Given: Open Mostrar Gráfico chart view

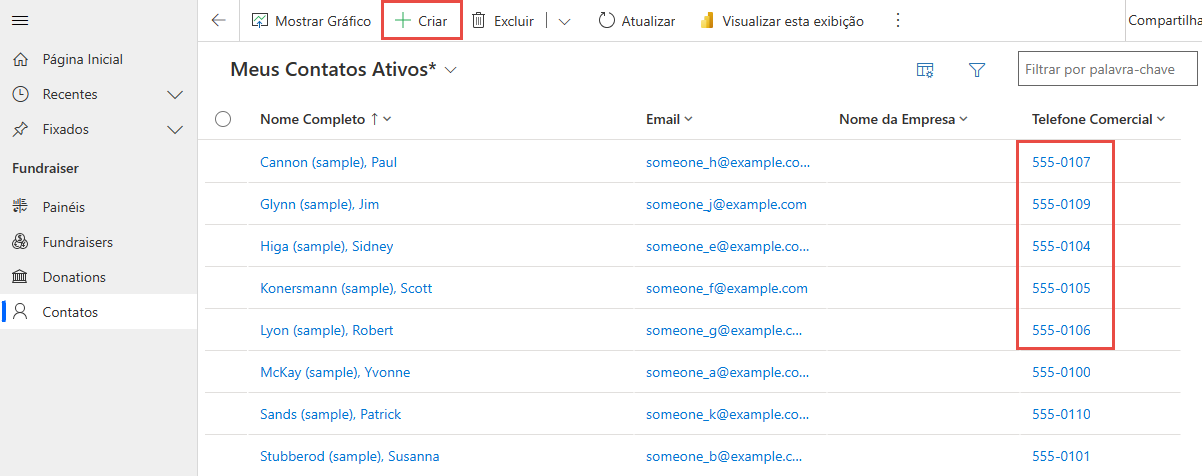Looking at the screenshot, I should 311,20.
